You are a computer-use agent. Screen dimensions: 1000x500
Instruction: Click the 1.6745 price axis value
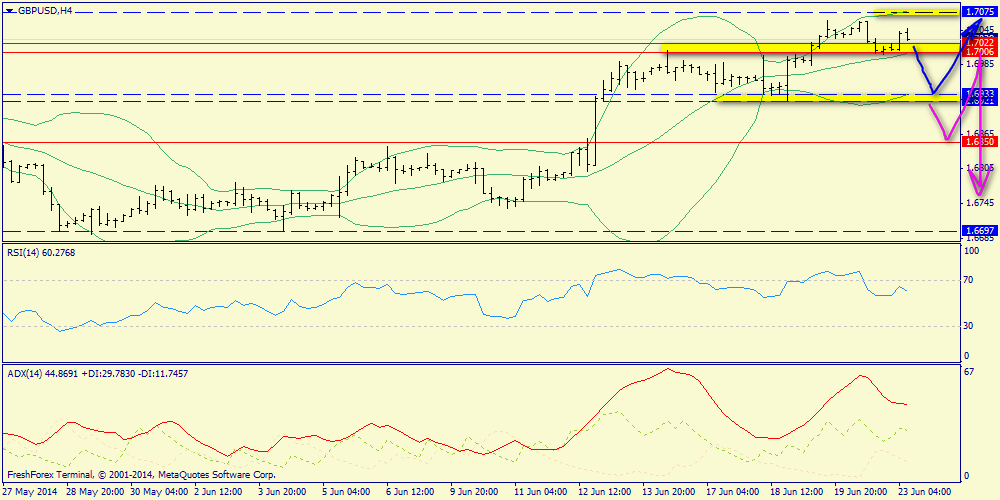[x=979, y=203]
